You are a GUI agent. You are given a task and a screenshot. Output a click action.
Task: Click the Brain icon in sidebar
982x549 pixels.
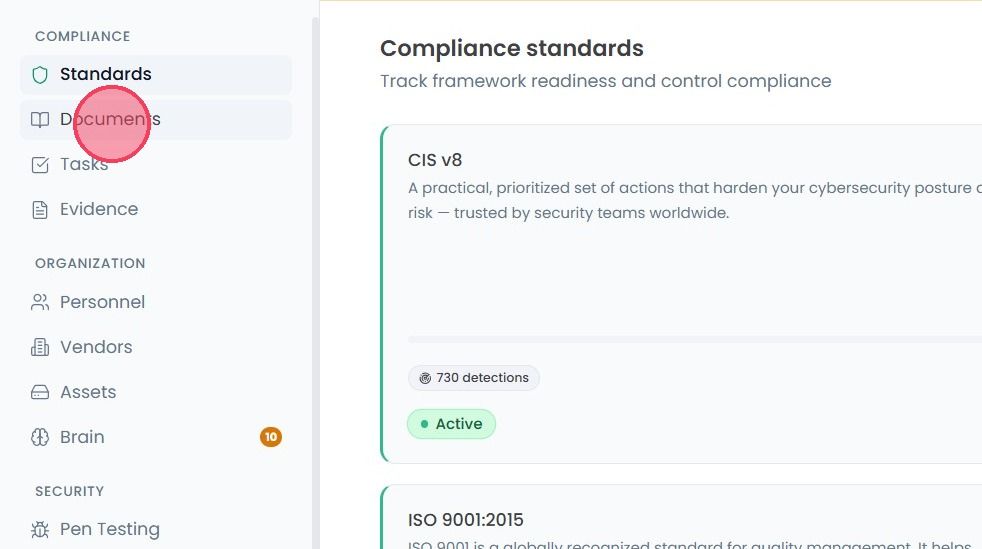coord(40,437)
